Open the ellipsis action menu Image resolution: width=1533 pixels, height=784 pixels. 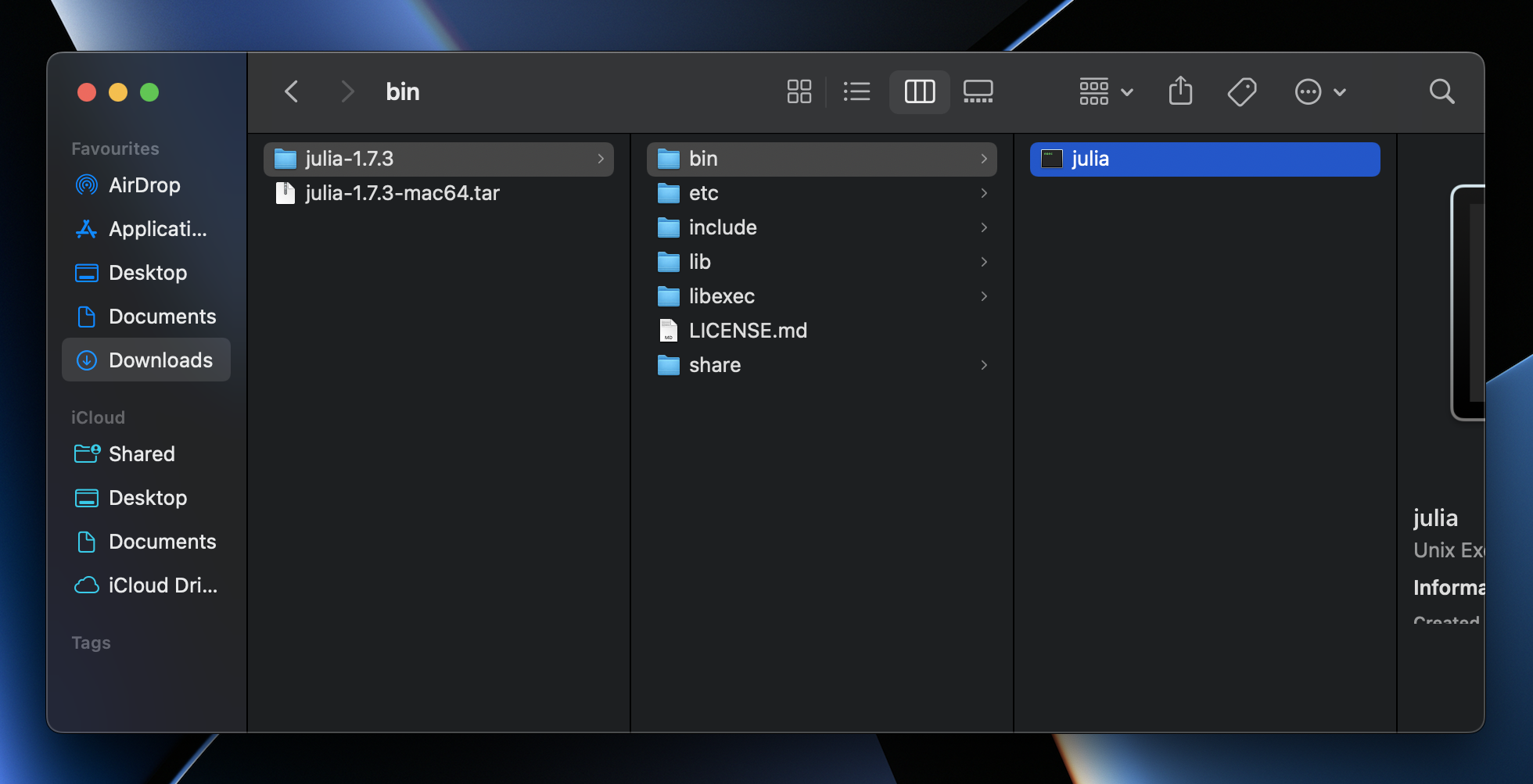1319,91
